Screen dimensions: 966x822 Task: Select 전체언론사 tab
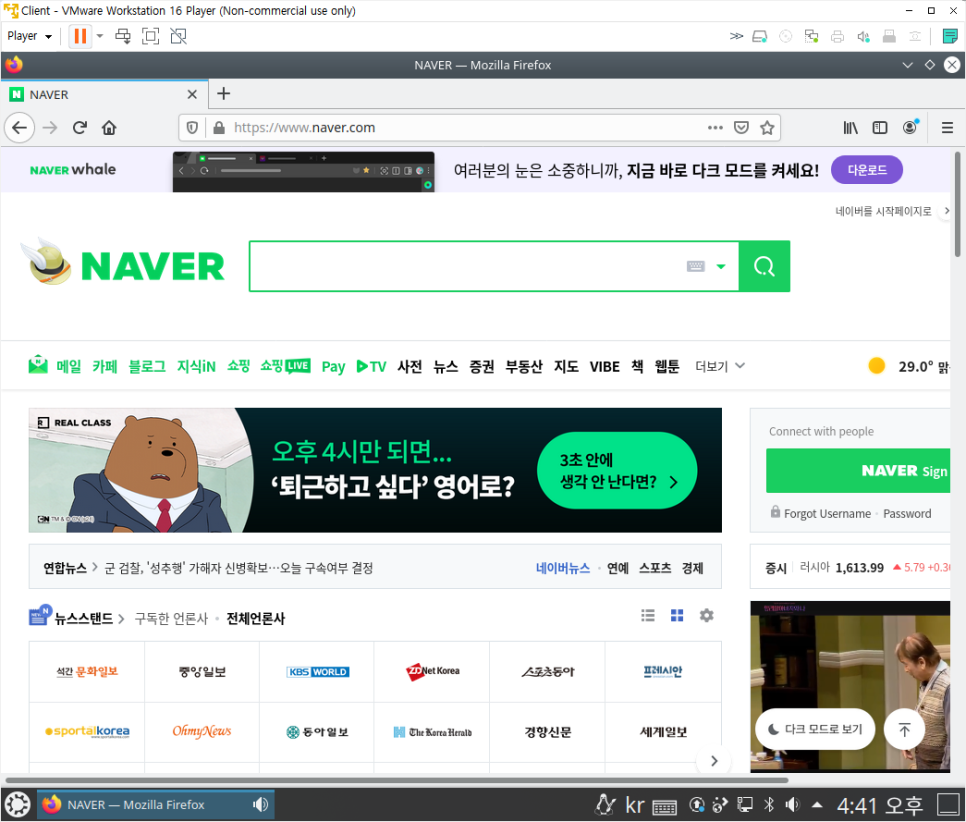[256, 618]
